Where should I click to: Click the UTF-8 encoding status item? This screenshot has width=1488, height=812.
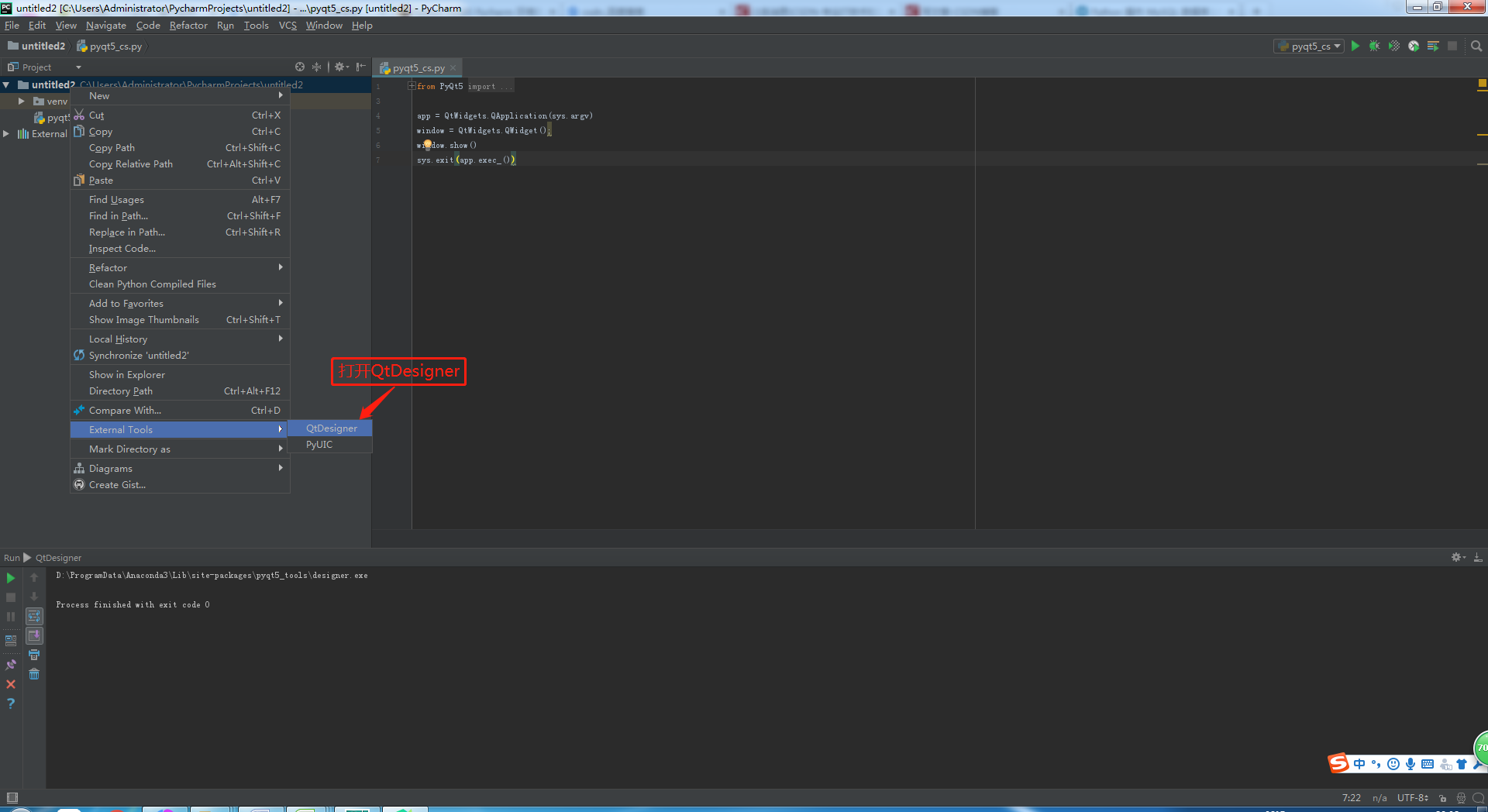point(1412,798)
